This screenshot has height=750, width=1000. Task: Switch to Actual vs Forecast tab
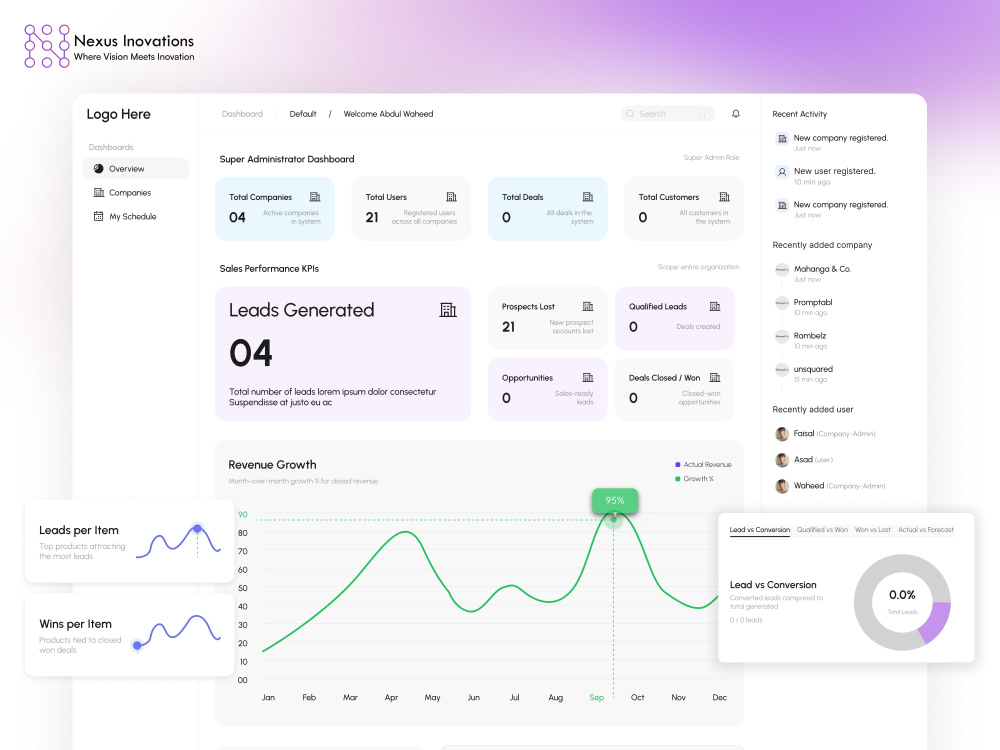coord(925,530)
